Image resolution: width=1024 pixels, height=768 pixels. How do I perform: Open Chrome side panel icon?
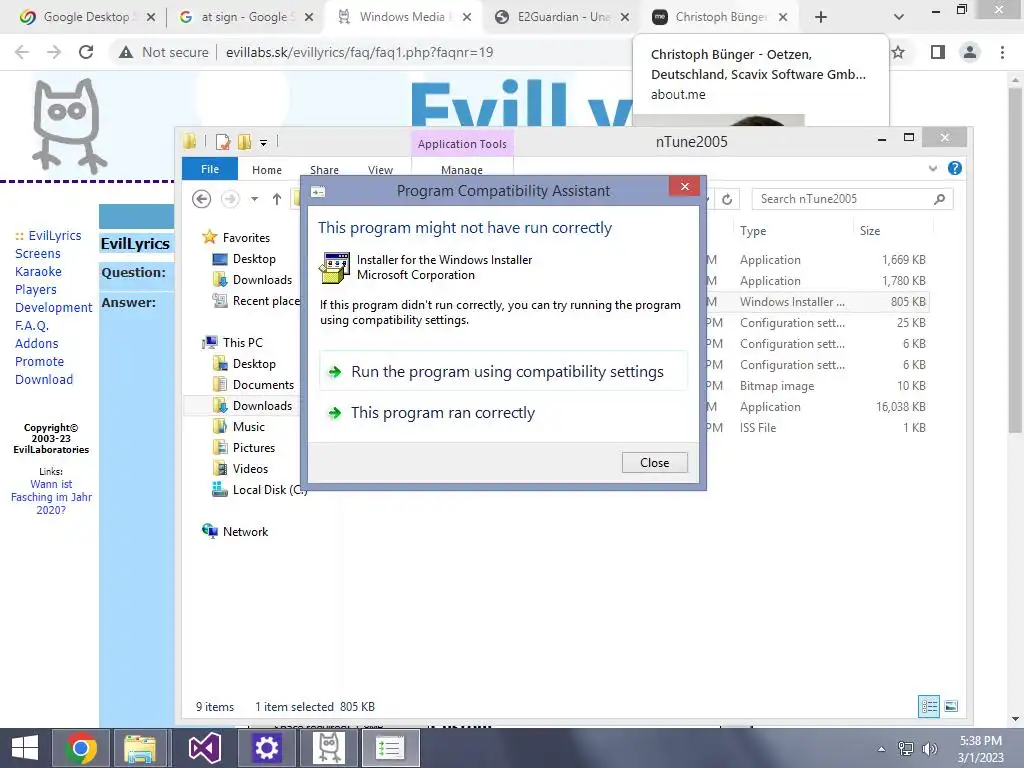click(938, 52)
